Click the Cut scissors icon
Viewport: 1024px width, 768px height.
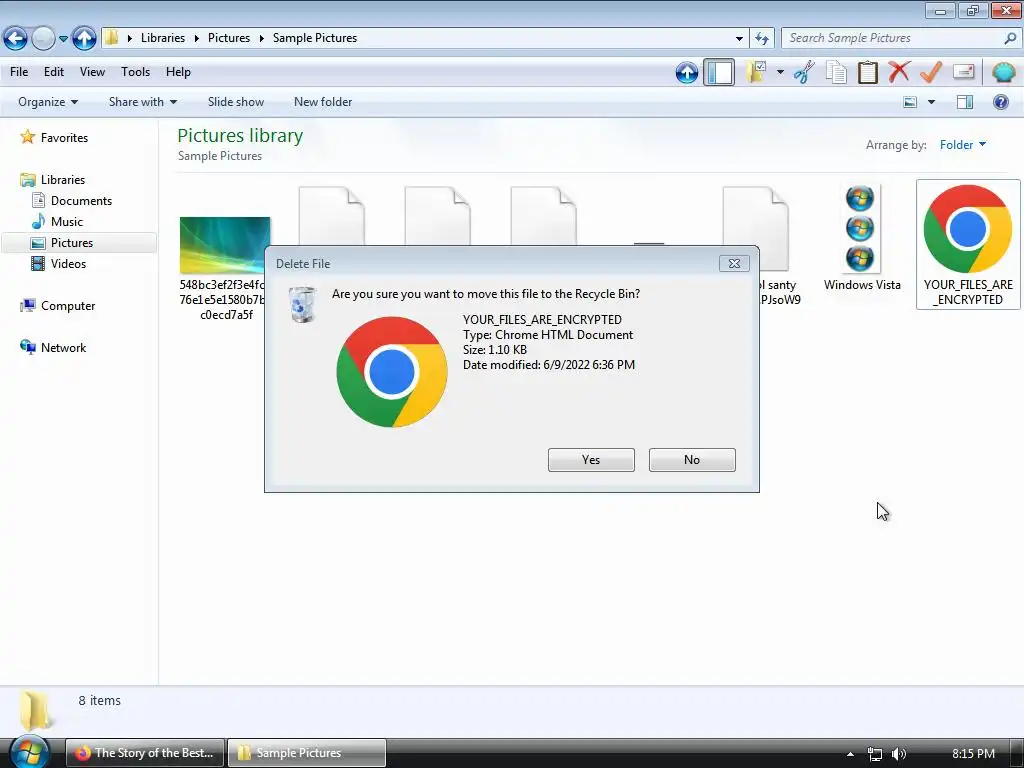(x=805, y=72)
